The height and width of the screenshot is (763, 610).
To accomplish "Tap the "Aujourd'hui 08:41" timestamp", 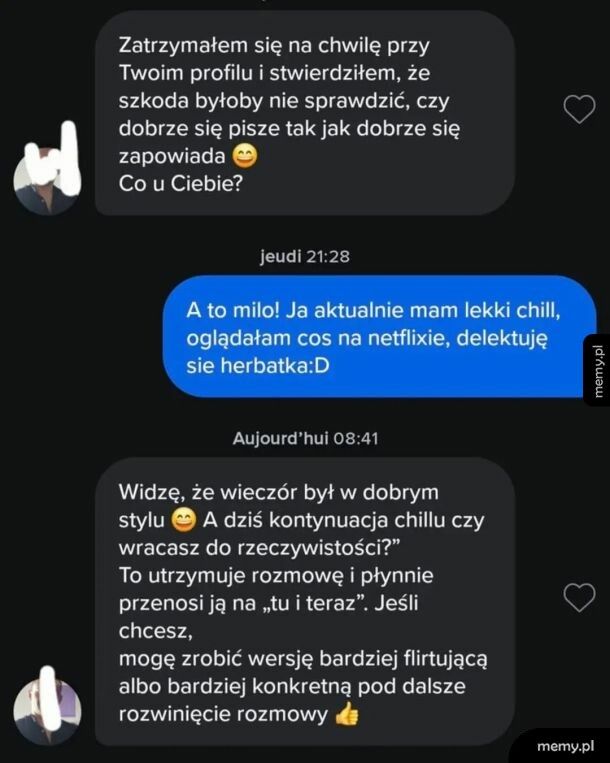I will [305, 438].
